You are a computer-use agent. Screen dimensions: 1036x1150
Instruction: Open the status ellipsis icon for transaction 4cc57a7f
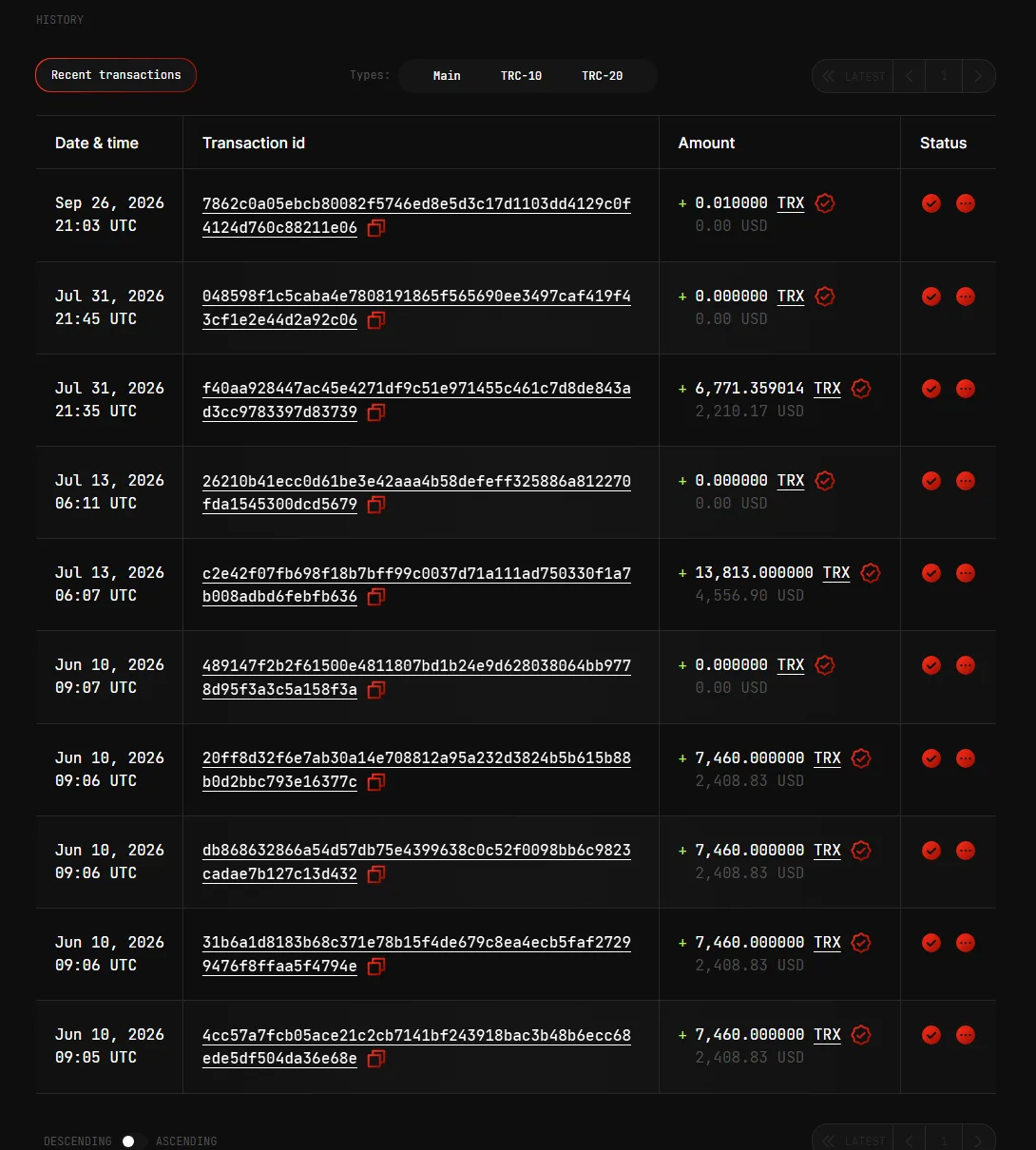point(966,1035)
